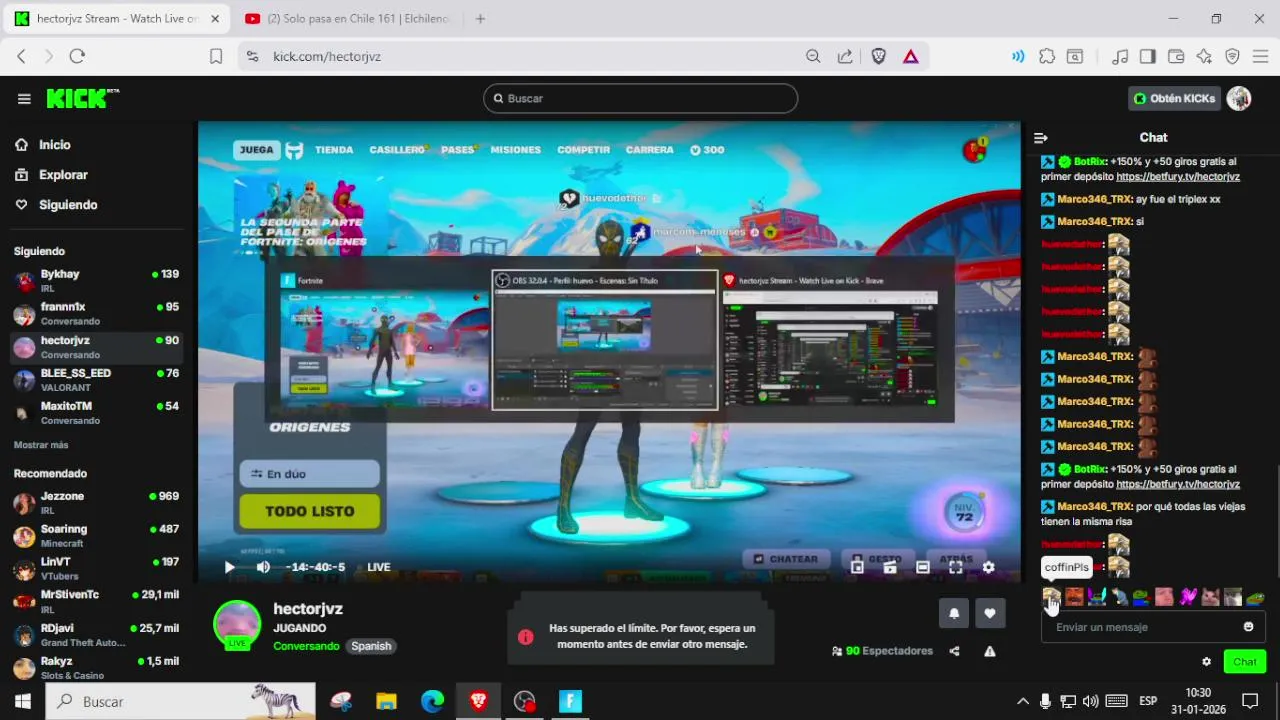Toggle the ESP keyboard language indicator

1148,701
